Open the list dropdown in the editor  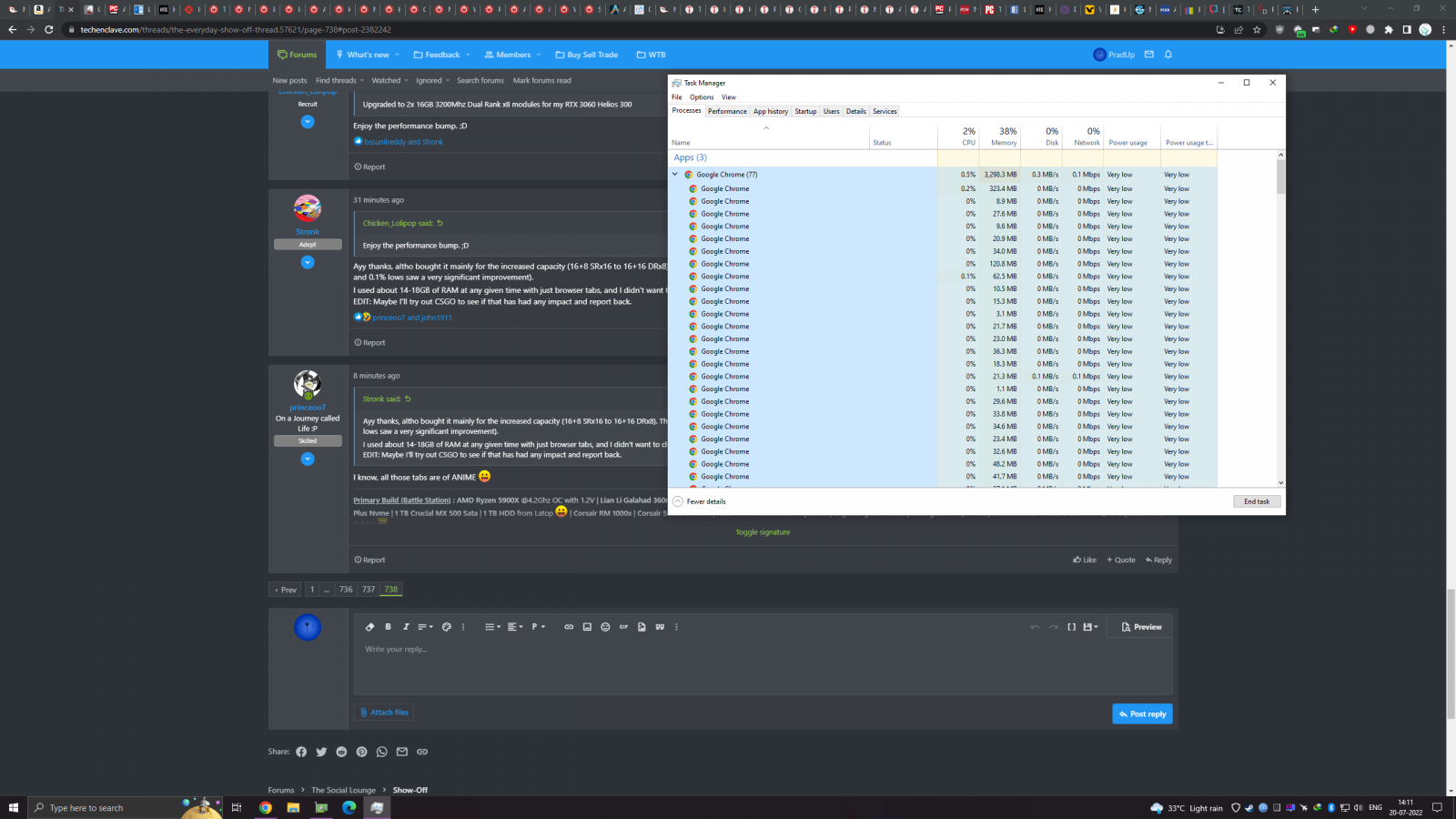coord(492,627)
